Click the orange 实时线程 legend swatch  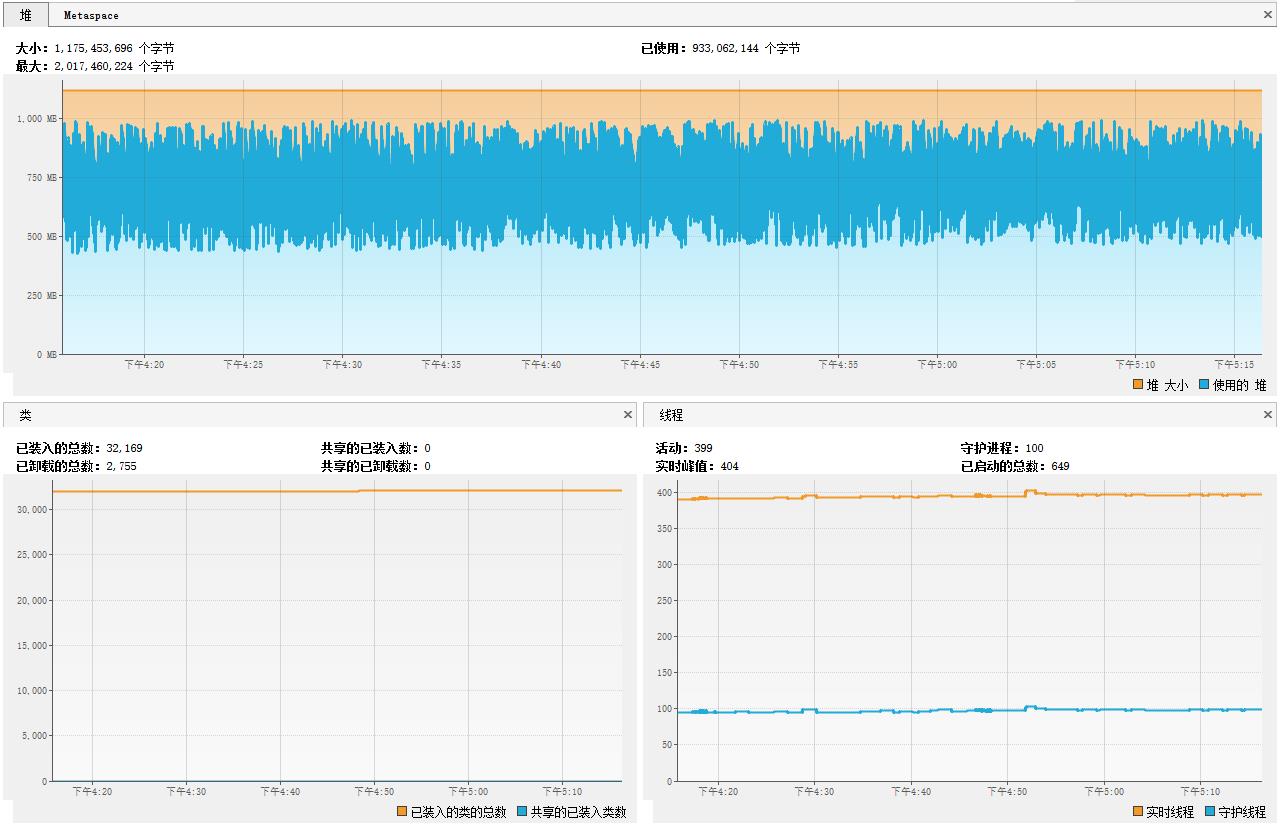point(1138,812)
